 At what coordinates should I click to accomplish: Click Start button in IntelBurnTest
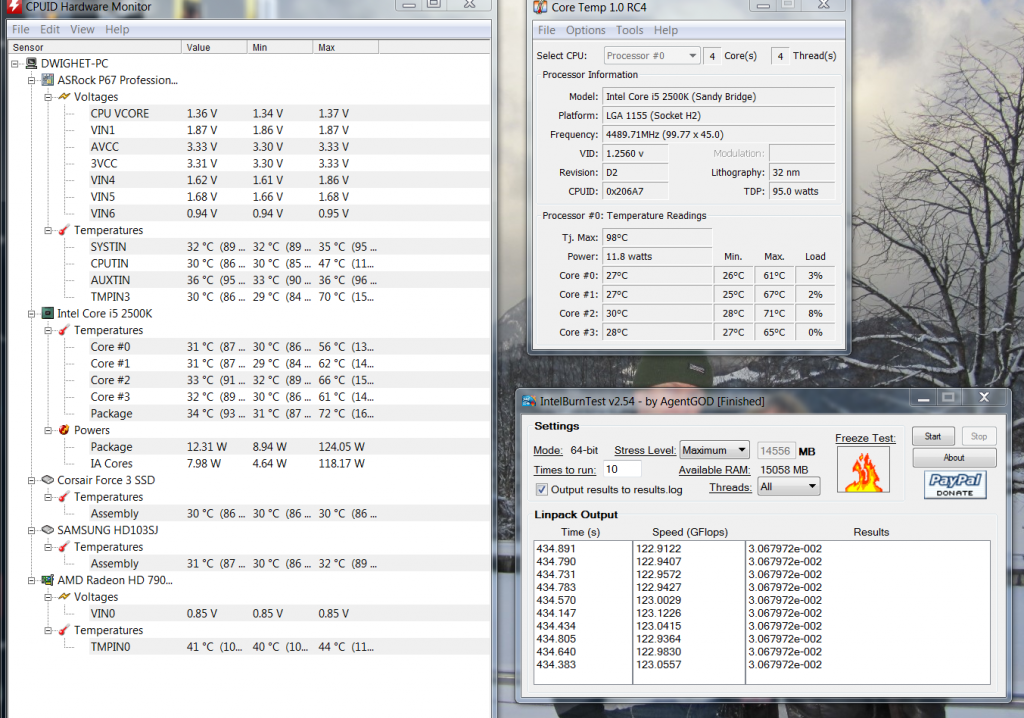(933, 436)
